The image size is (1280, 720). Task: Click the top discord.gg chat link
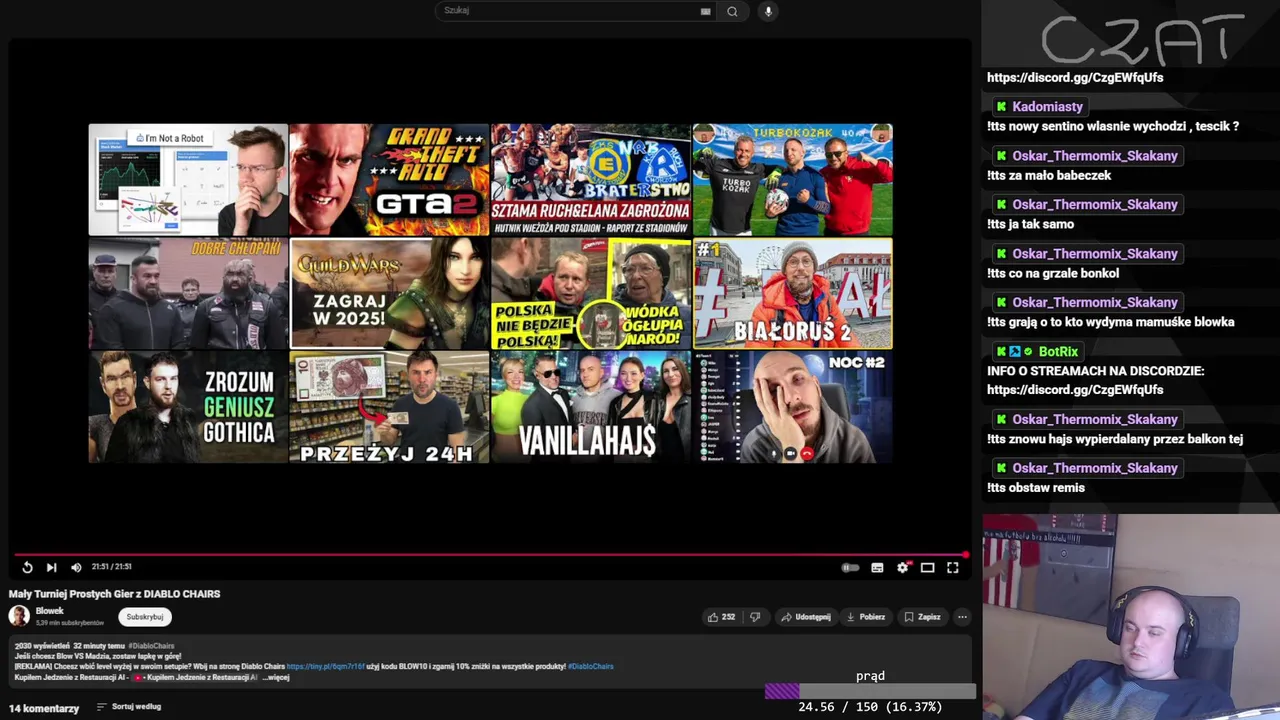coord(1075,77)
